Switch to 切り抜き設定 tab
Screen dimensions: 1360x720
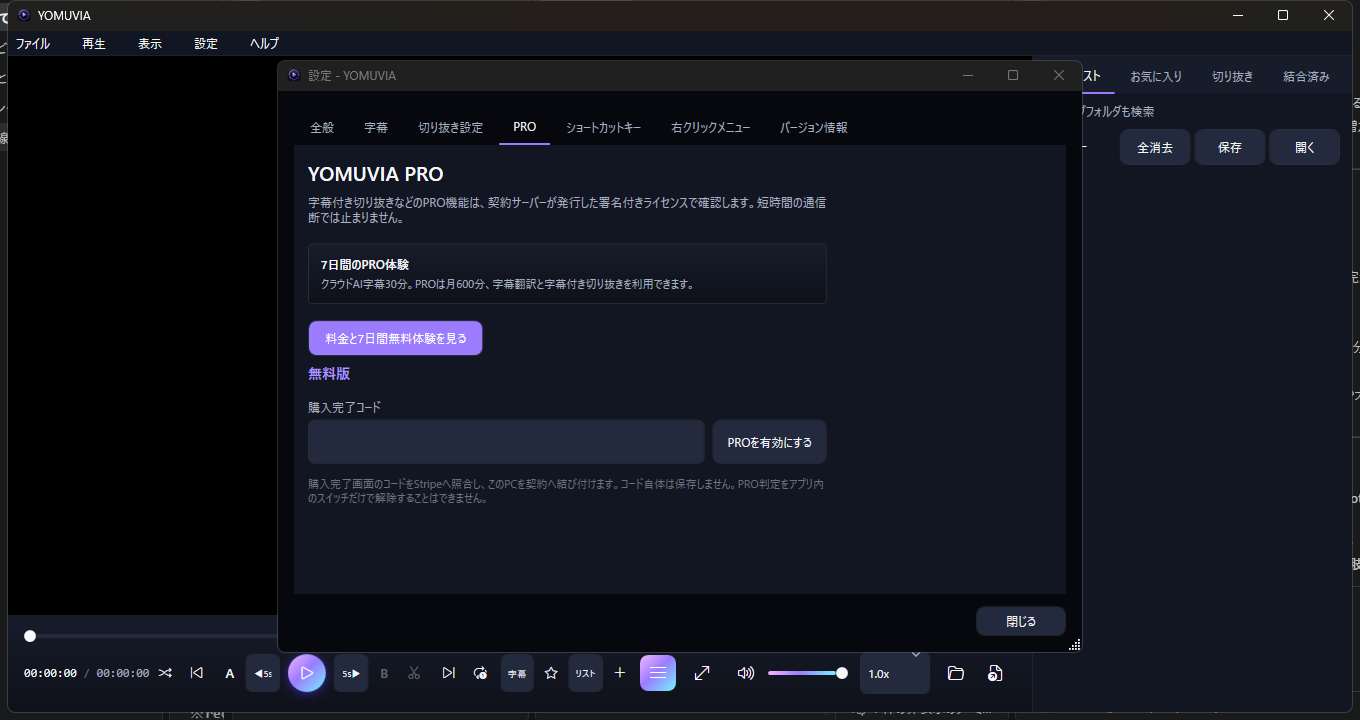coord(450,127)
